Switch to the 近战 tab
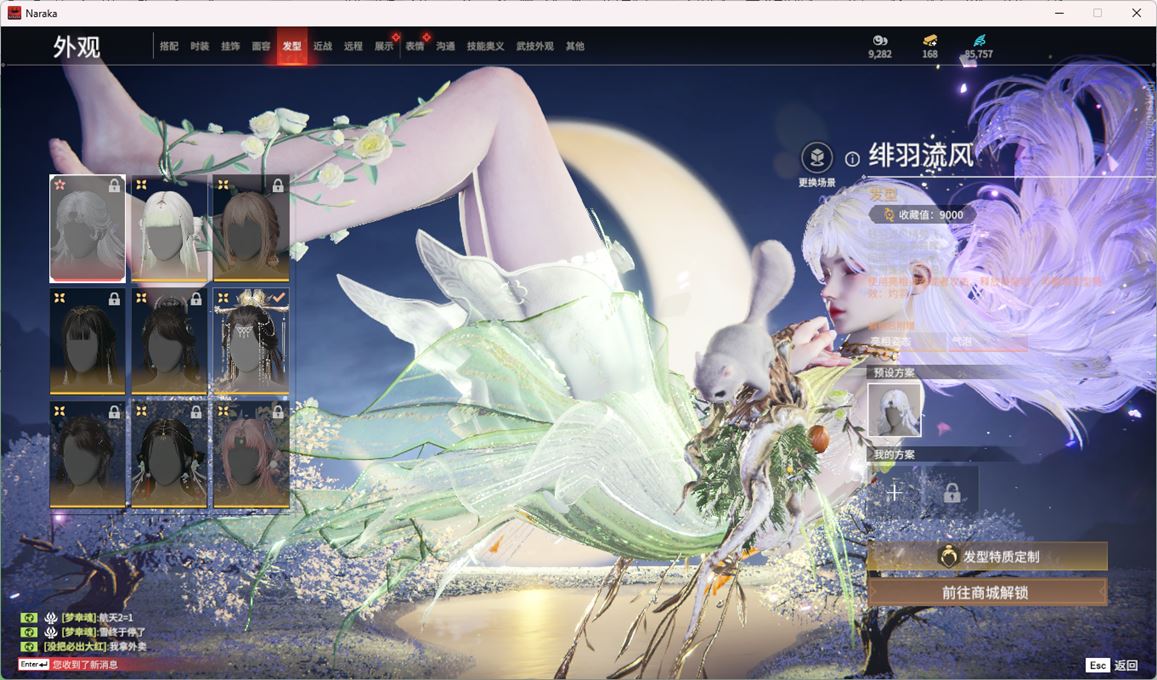Screen dimensions: 1157x680 click(322, 46)
